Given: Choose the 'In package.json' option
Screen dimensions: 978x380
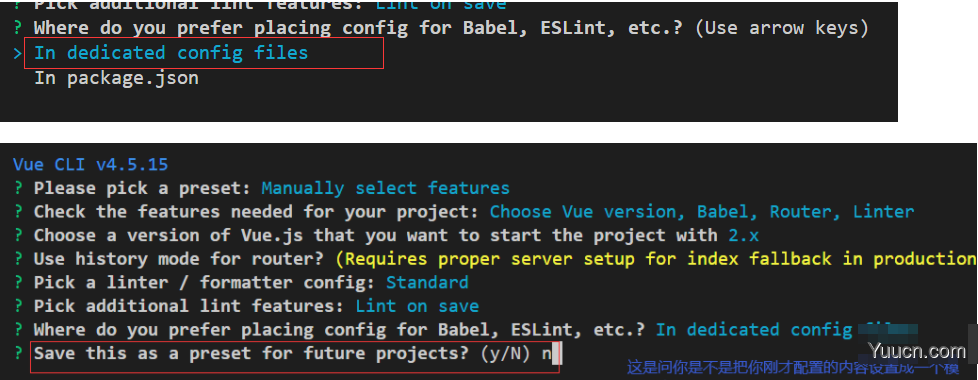Looking at the screenshot, I should click(x=116, y=78).
